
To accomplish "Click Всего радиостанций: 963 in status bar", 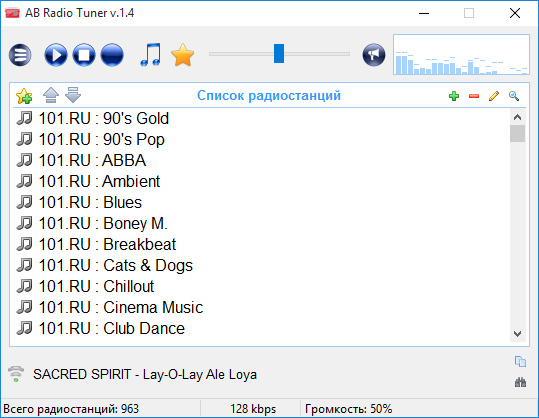I will tap(71, 409).
